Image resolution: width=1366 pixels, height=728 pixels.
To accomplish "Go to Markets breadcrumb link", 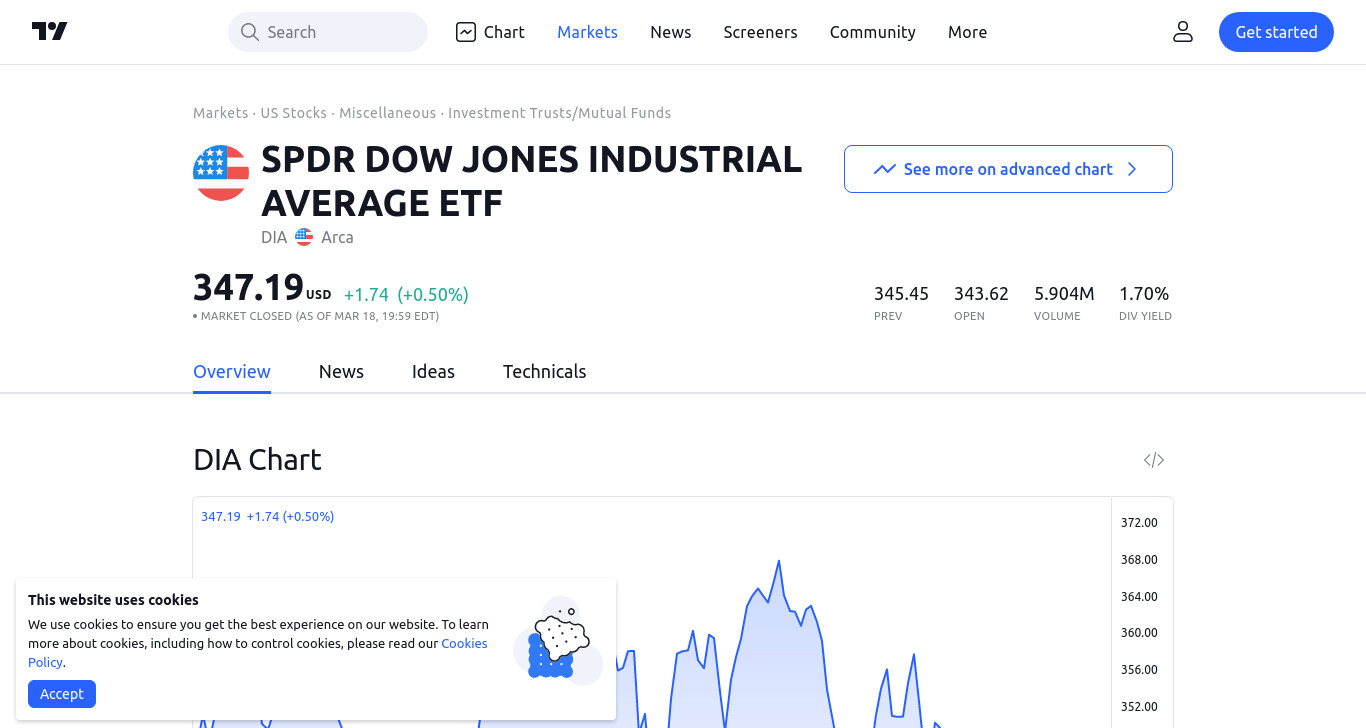I will tap(220, 113).
